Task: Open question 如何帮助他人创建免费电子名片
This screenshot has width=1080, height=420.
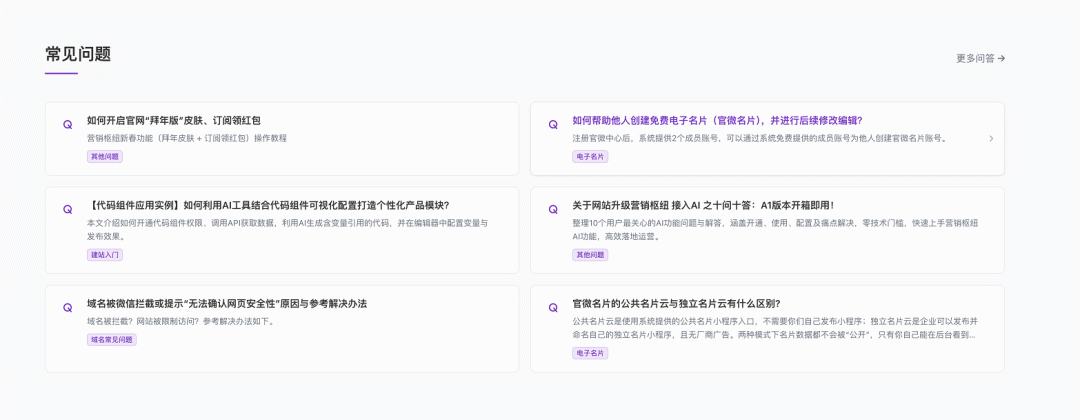Action: [x=717, y=120]
